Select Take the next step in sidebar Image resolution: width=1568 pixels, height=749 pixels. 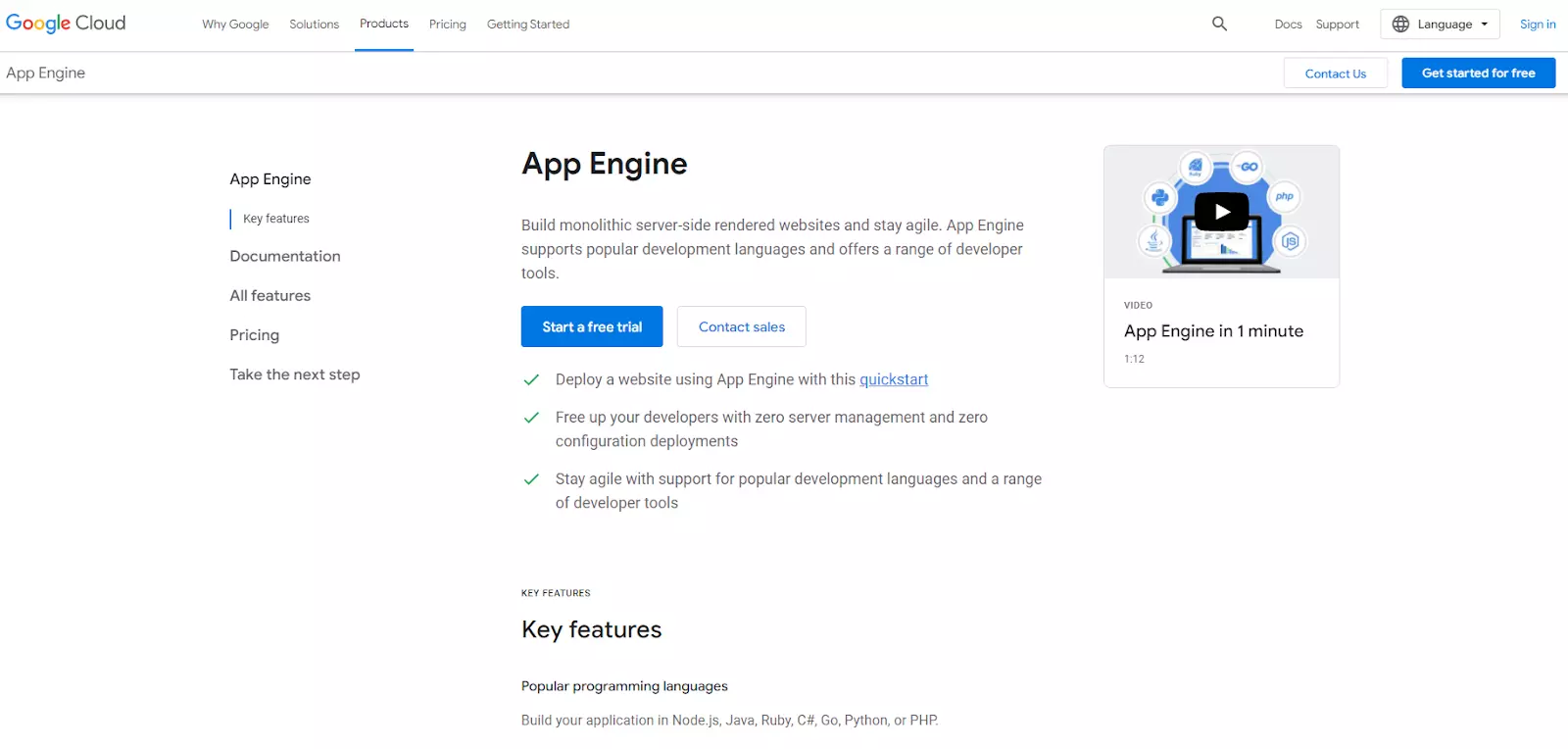coord(295,374)
